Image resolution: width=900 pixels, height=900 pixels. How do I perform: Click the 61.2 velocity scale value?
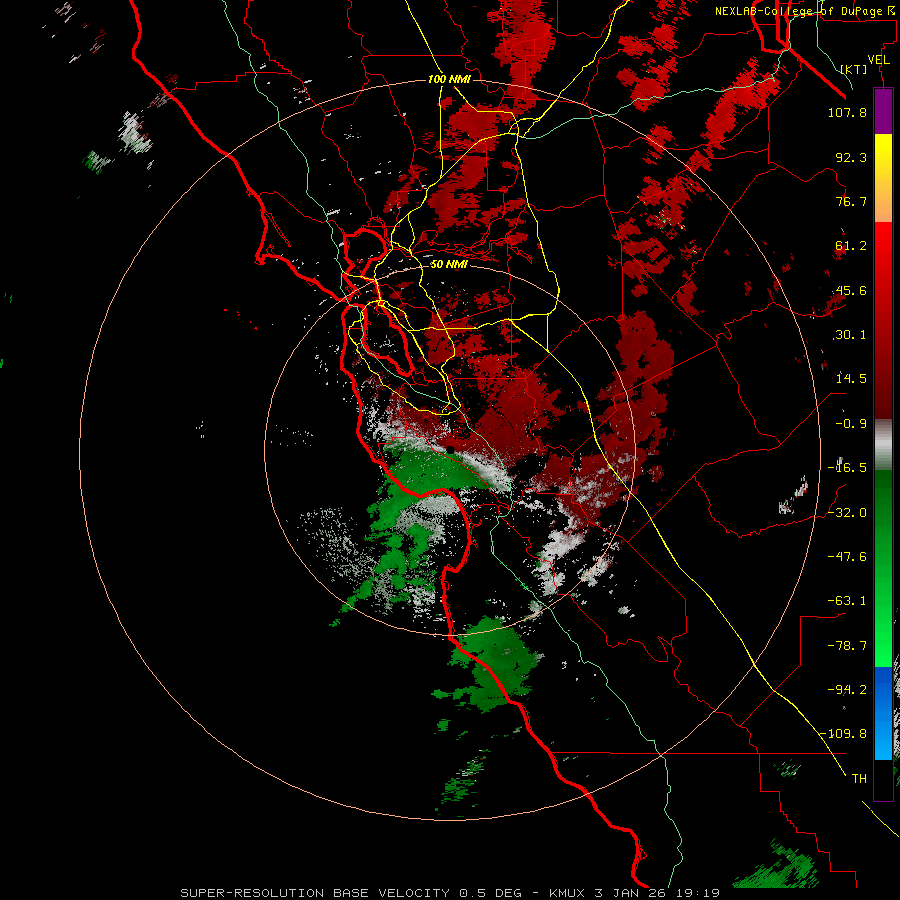851,246
